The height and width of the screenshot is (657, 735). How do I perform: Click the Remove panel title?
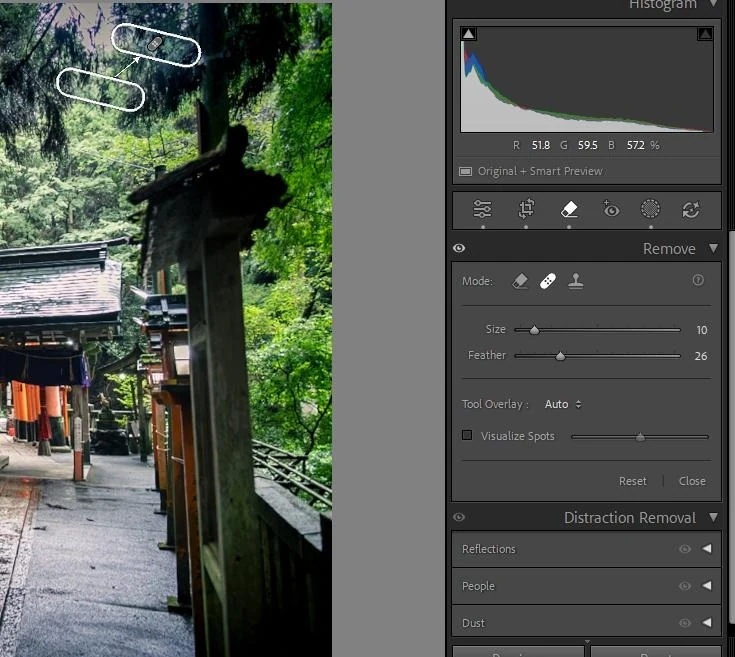[x=669, y=248]
